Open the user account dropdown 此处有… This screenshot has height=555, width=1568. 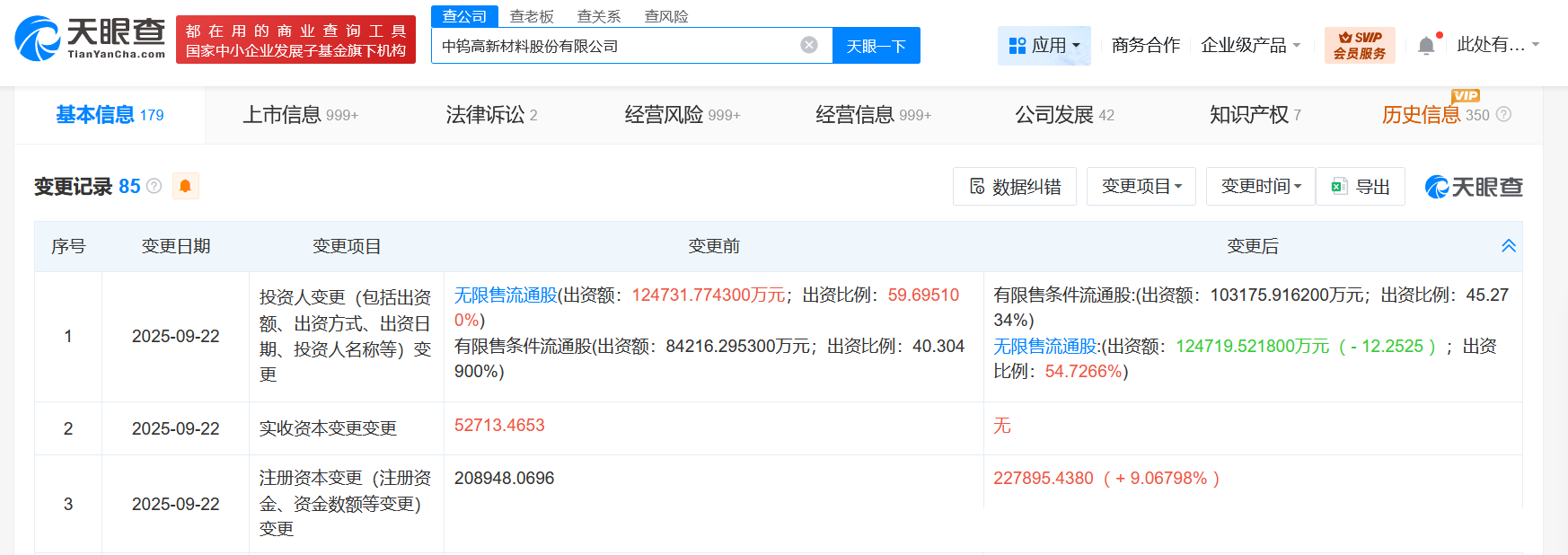pyautogui.click(x=1498, y=45)
